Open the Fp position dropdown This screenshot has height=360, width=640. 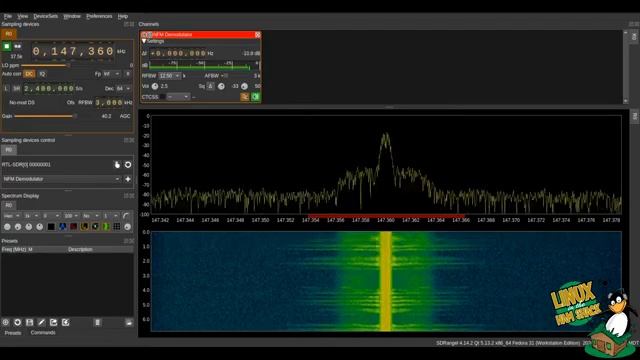[x=111, y=74]
